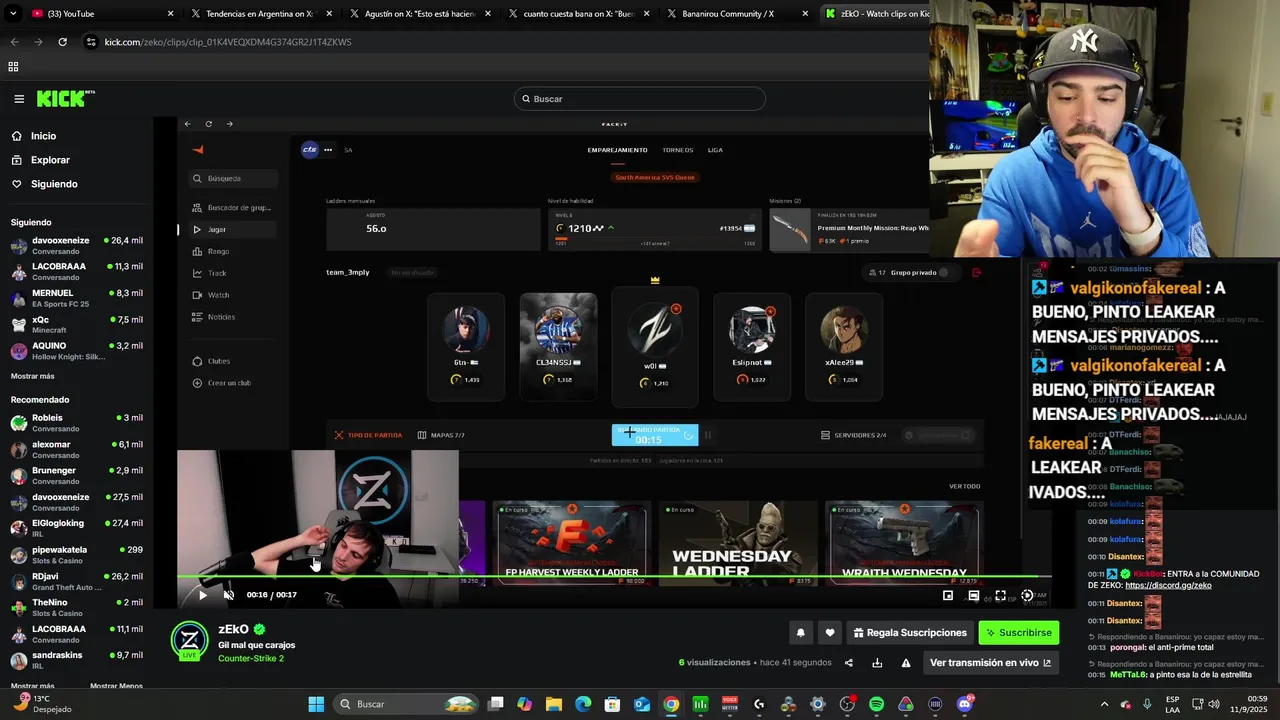1280x720 pixels.
Task: Click the Kick logo
Action: [65, 99]
